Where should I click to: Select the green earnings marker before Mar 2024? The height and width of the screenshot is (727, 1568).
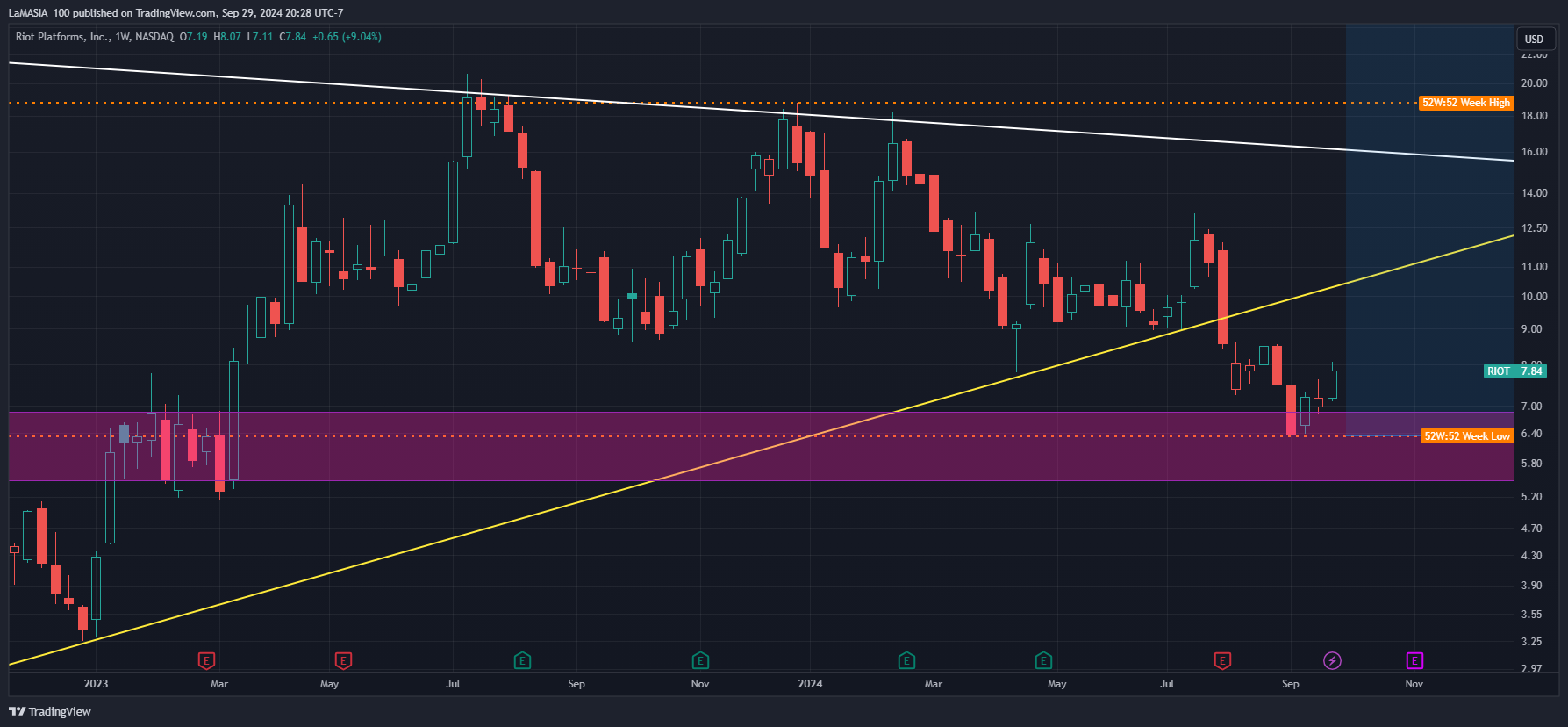pos(906,660)
